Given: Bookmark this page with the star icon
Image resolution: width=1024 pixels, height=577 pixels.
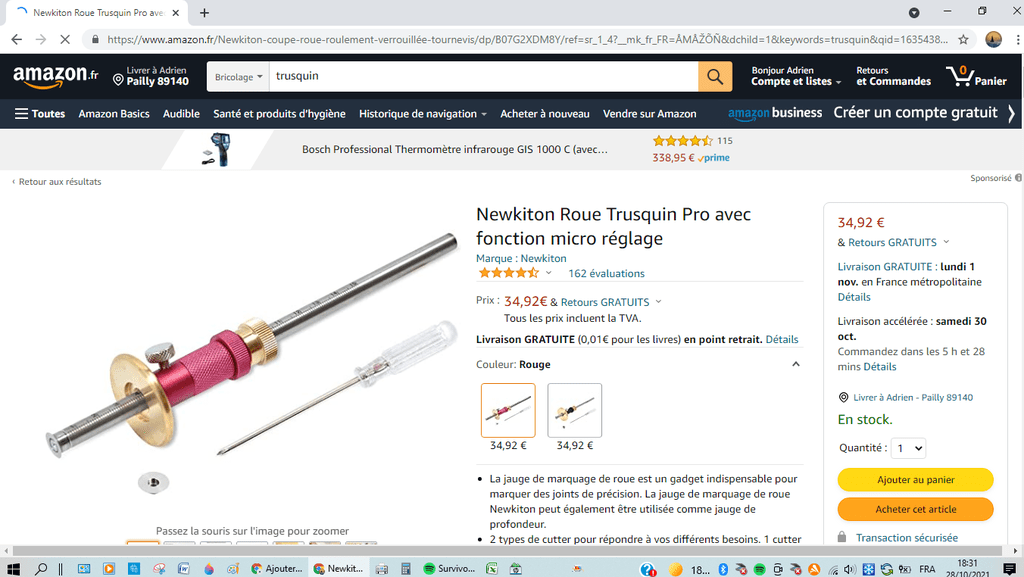Looking at the screenshot, I should [963, 39].
